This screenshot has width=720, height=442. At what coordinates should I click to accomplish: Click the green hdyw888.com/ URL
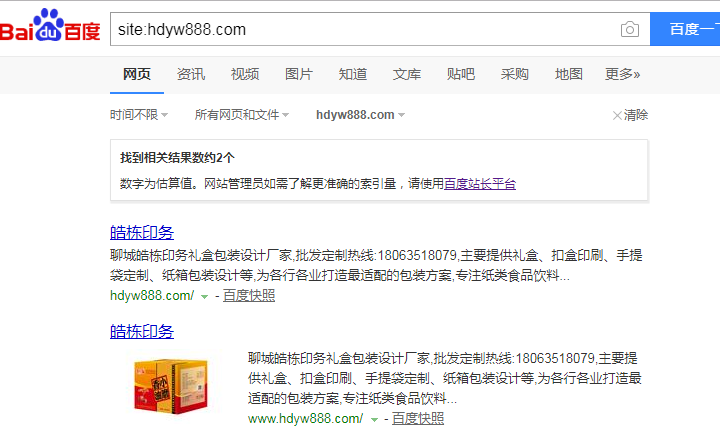152,296
